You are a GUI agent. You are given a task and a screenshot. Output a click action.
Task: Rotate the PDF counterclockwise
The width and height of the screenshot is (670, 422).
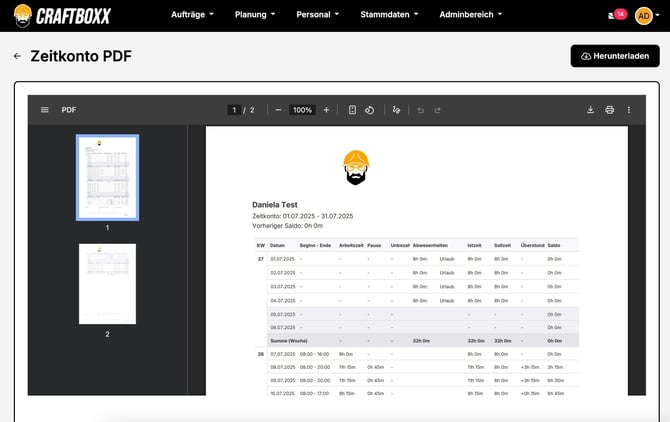(369, 110)
